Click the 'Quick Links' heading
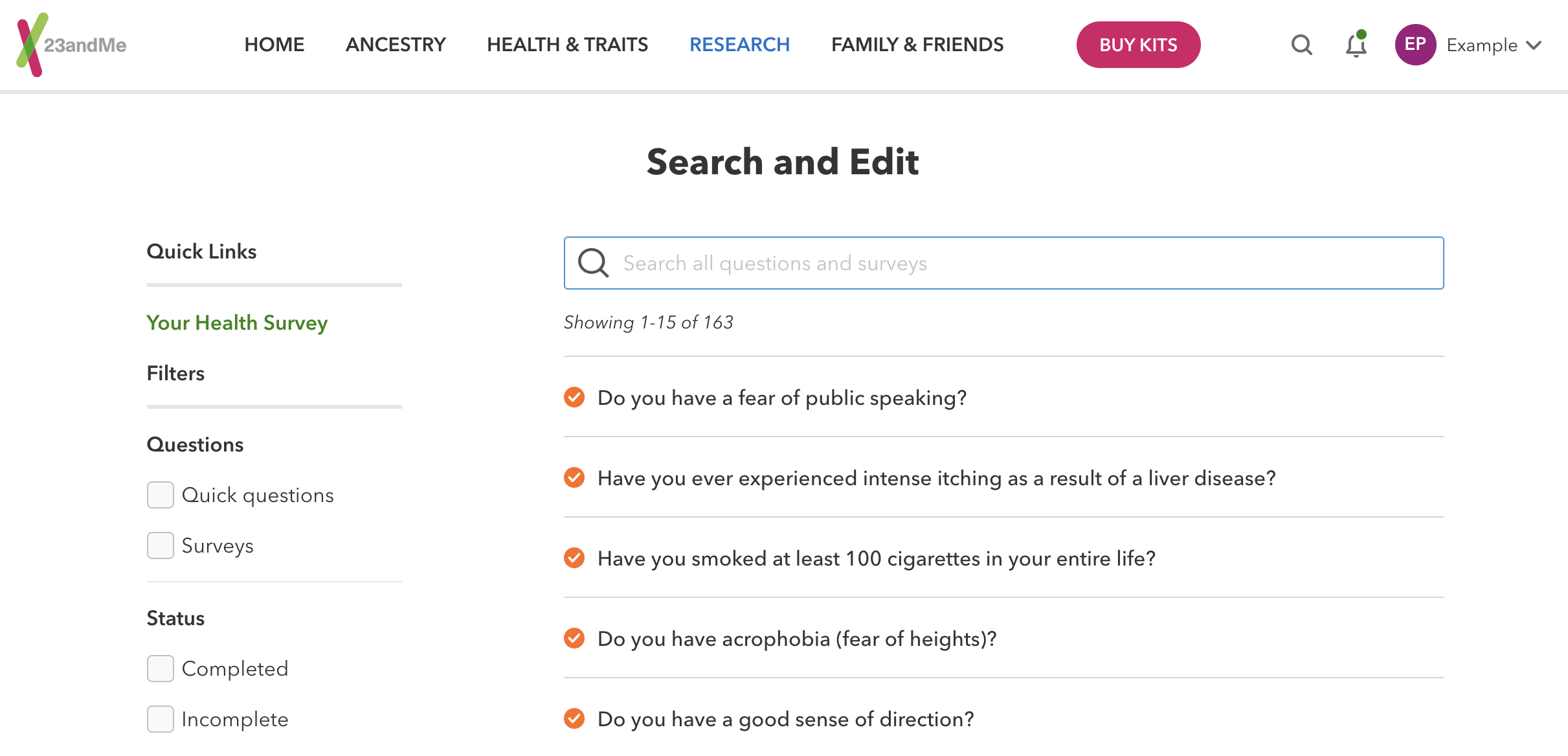The height and width of the screenshot is (756, 1568). click(x=201, y=251)
